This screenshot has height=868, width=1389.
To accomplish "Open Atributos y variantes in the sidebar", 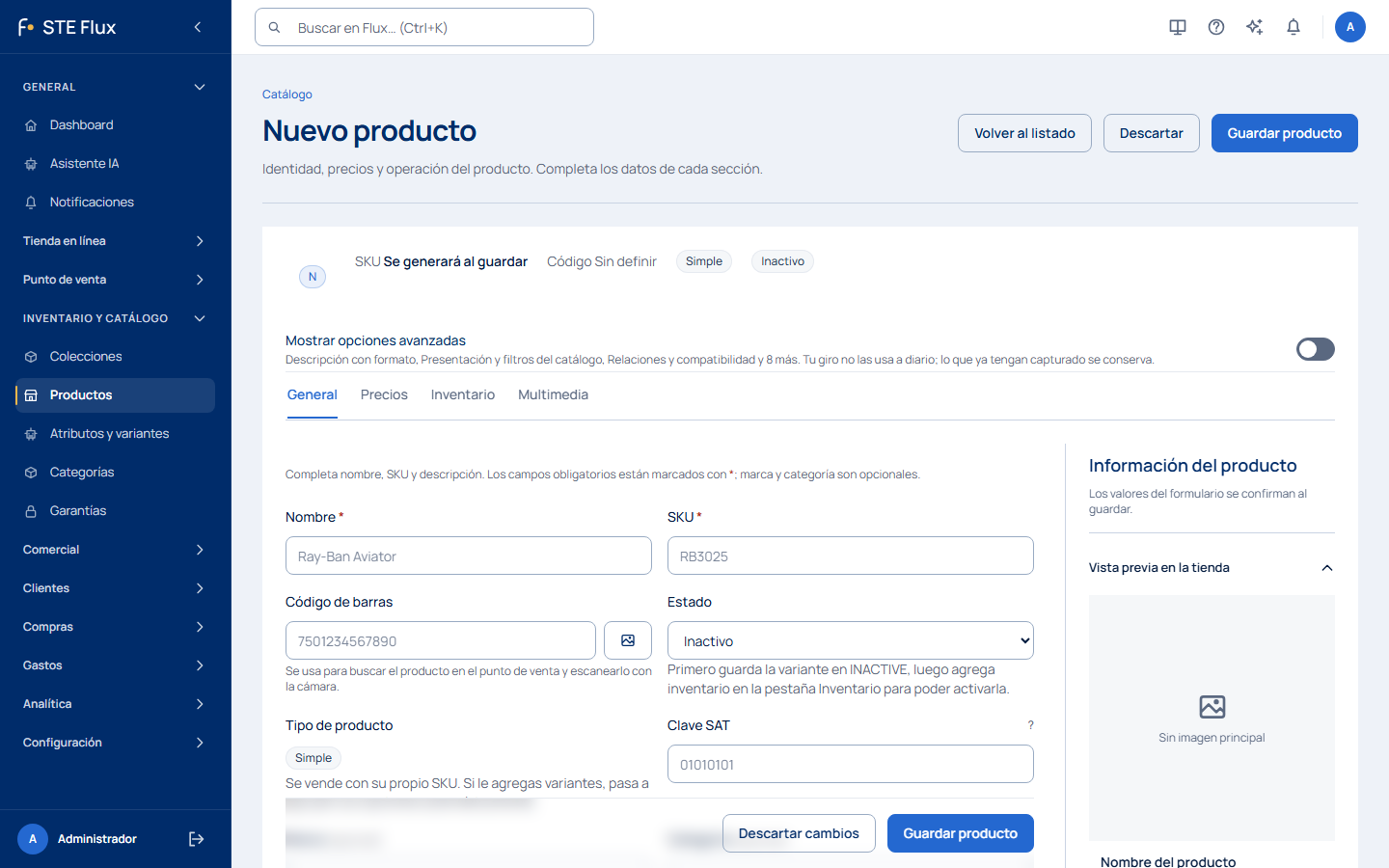I will [116, 434].
